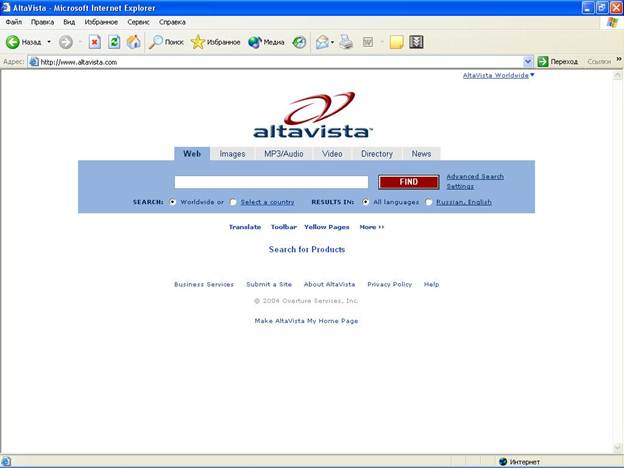624x468 pixels.
Task: Open the Search (Поиск) toolbar icon
Action: click(156, 42)
